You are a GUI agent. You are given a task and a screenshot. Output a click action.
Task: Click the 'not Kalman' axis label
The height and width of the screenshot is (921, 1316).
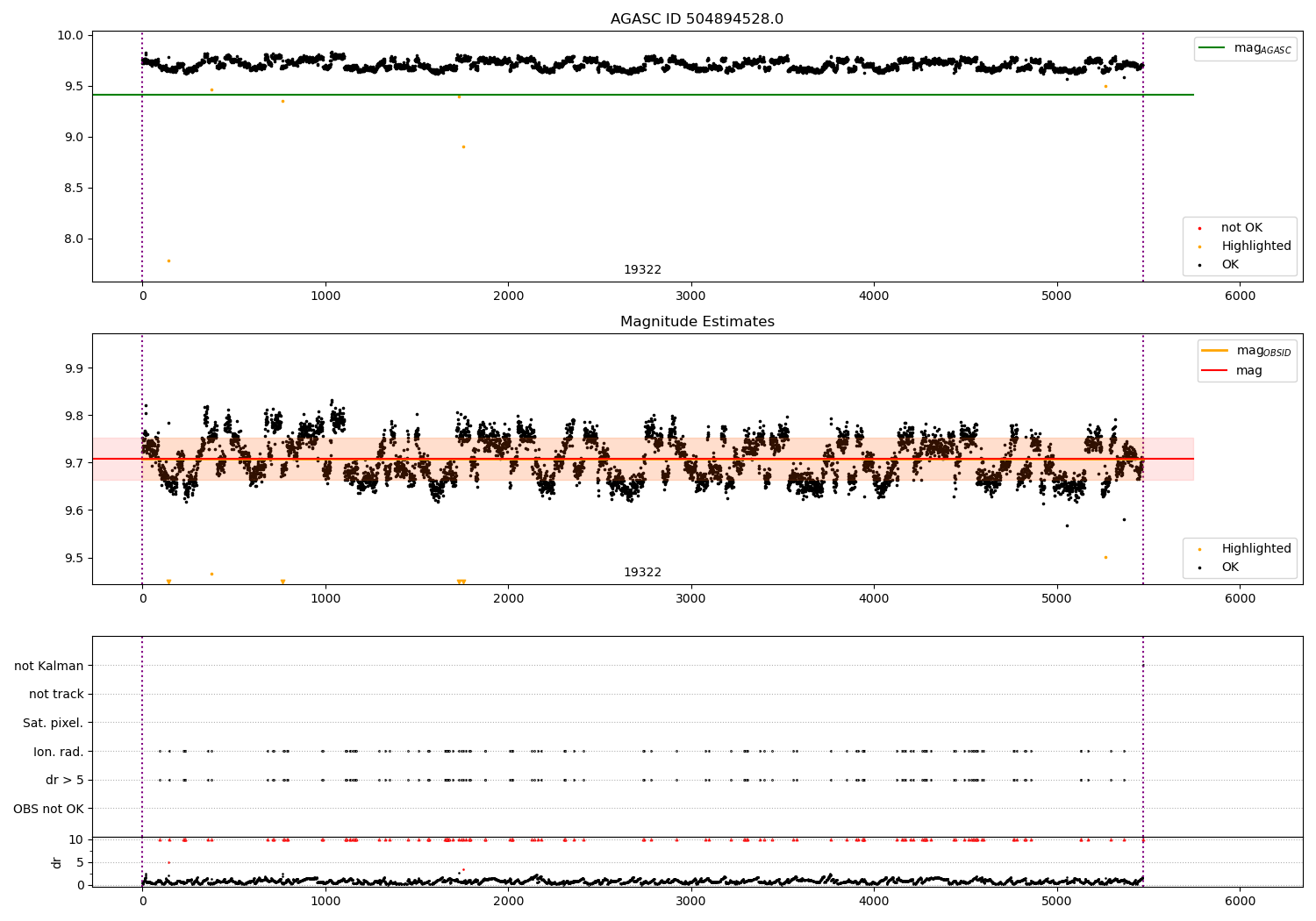[49, 666]
